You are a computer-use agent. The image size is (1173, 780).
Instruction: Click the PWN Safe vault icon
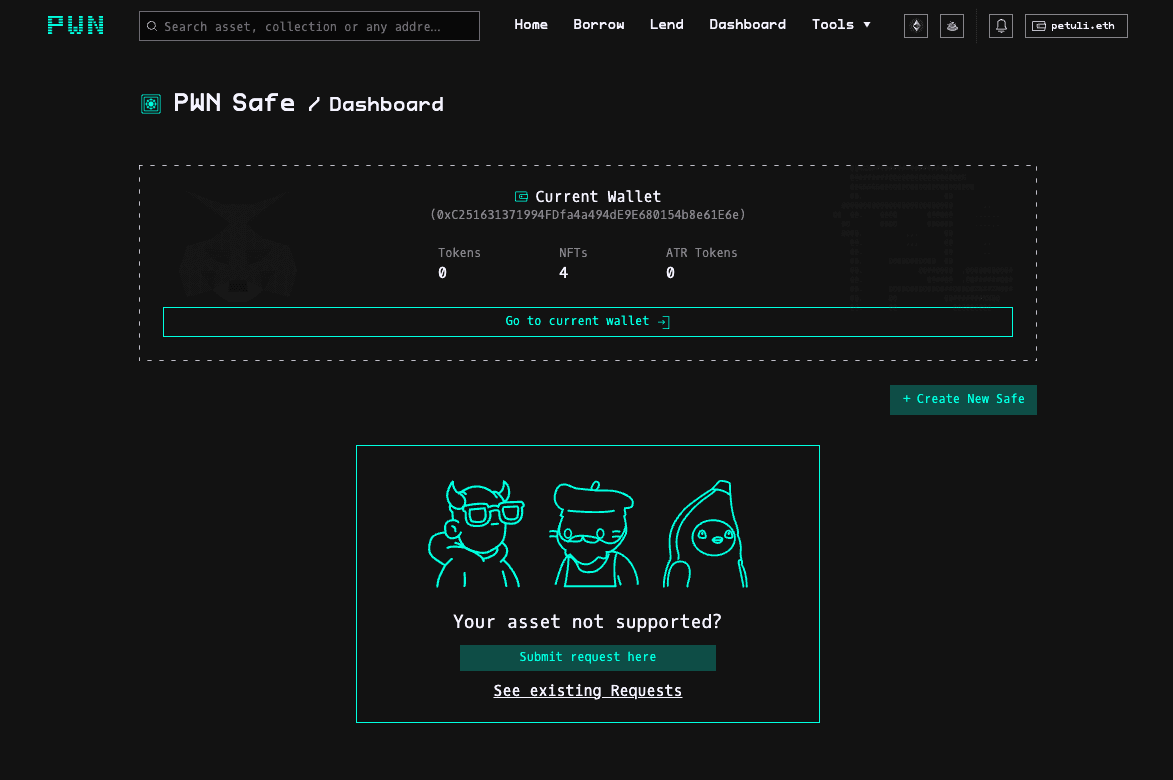click(151, 104)
